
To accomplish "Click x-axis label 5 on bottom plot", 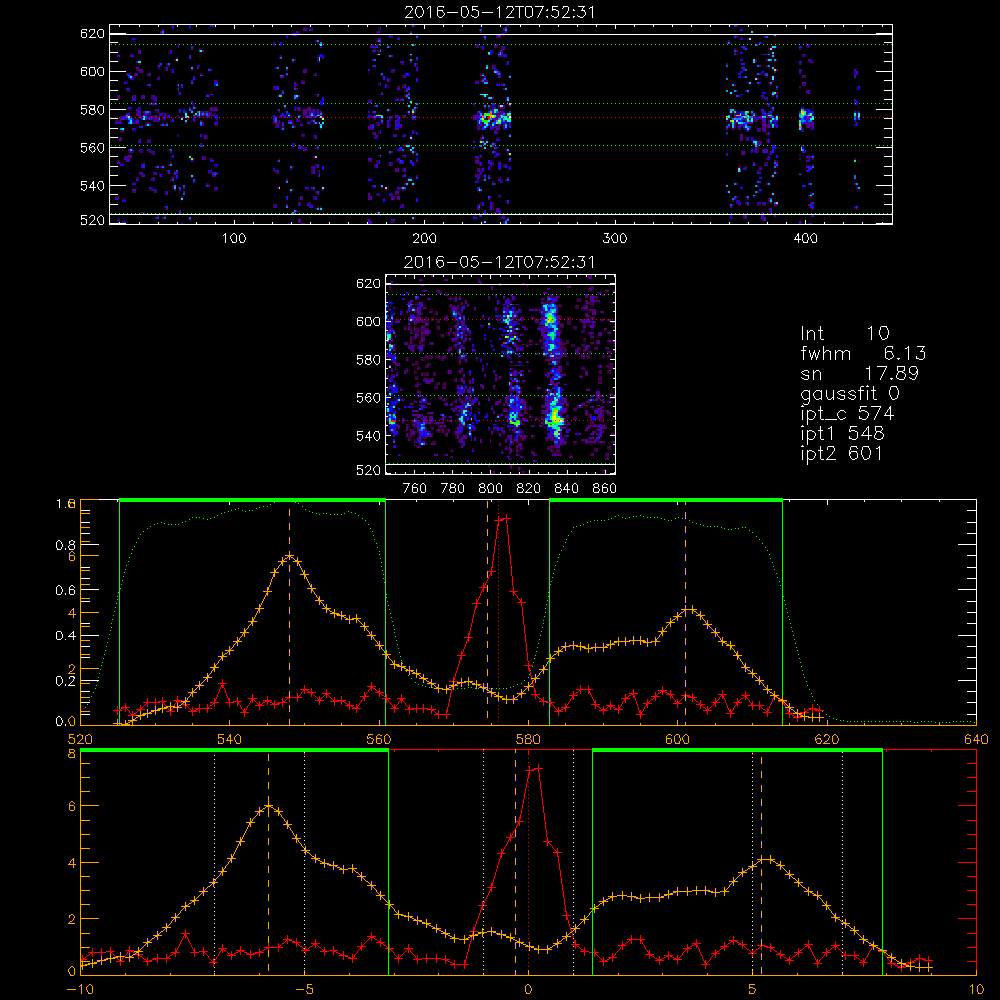I will coord(753,990).
